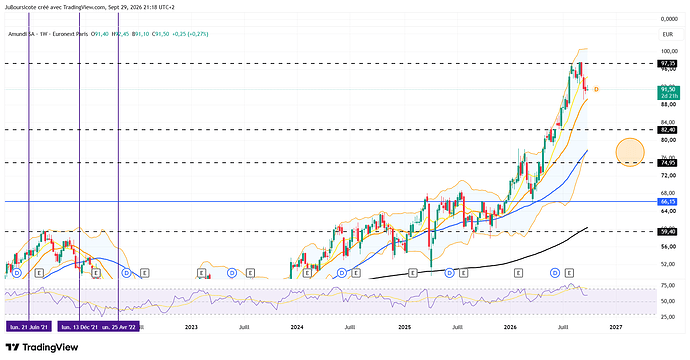Click the D marker right of 25 Avr '22 line
Viewport: 690px width, 360px height.
[x=126, y=273]
